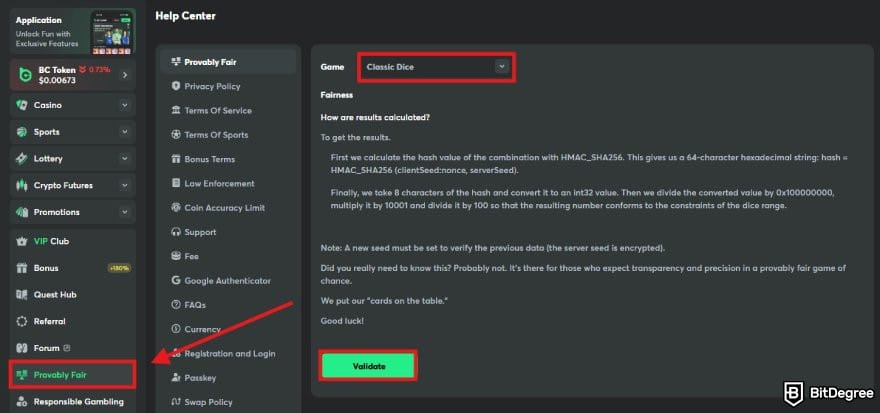The height and width of the screenshot is (413, 880).
Task: Click the Referral icon in sidebar
Action: (x=23, y=321)
